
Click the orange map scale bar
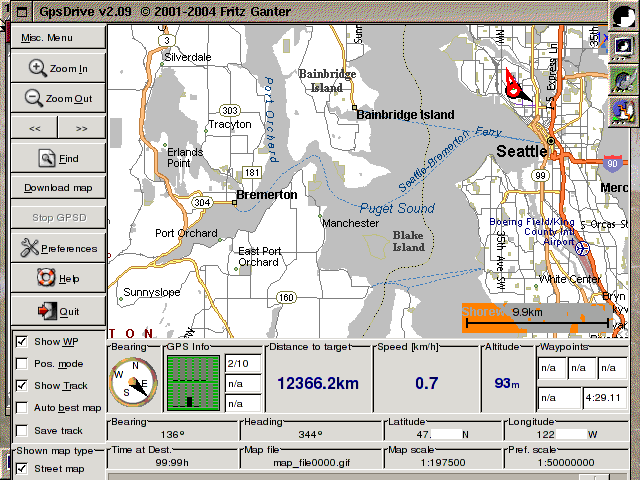coord(536,317)
